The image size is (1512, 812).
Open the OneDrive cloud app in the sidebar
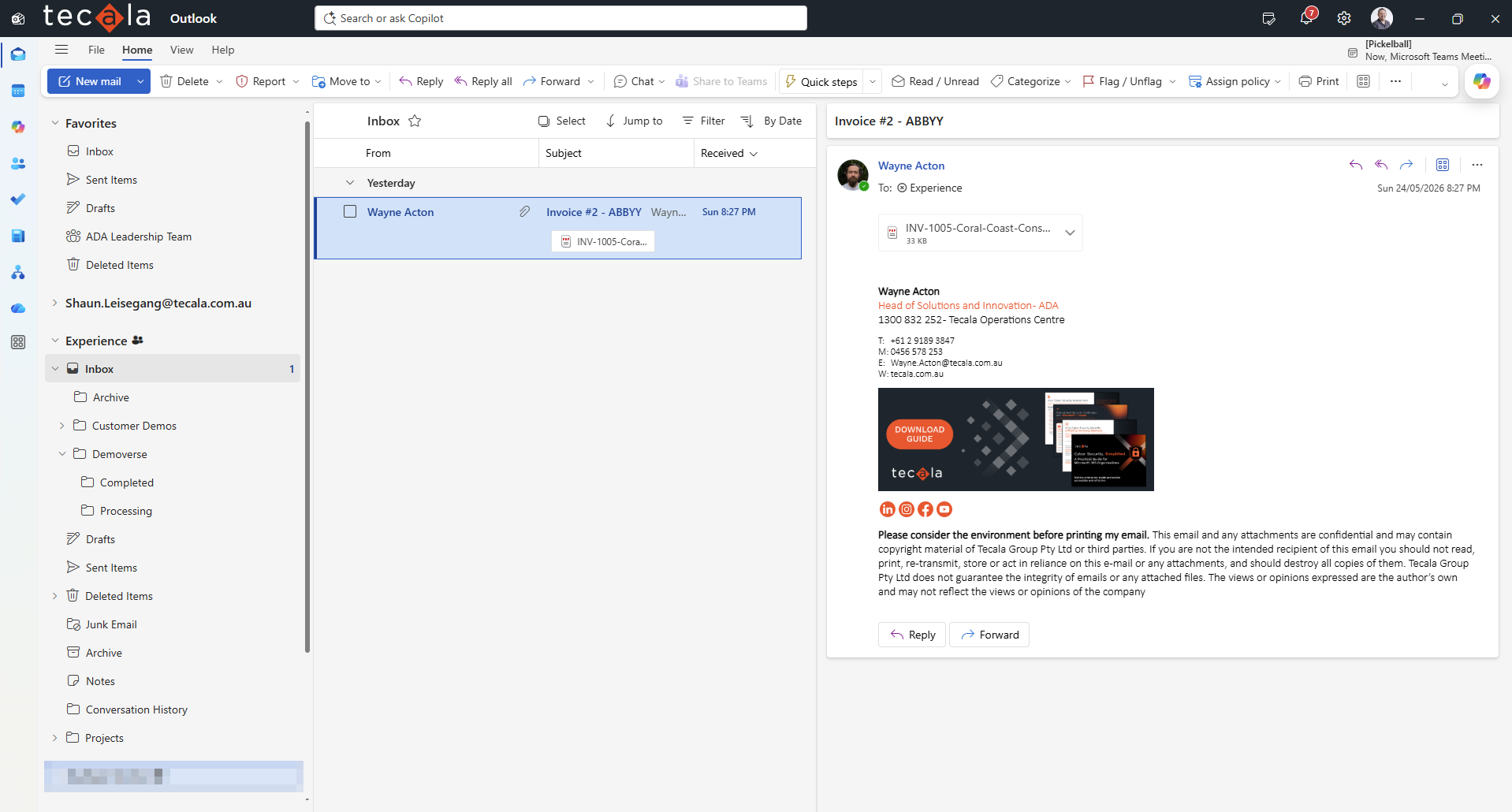point(18,308)
